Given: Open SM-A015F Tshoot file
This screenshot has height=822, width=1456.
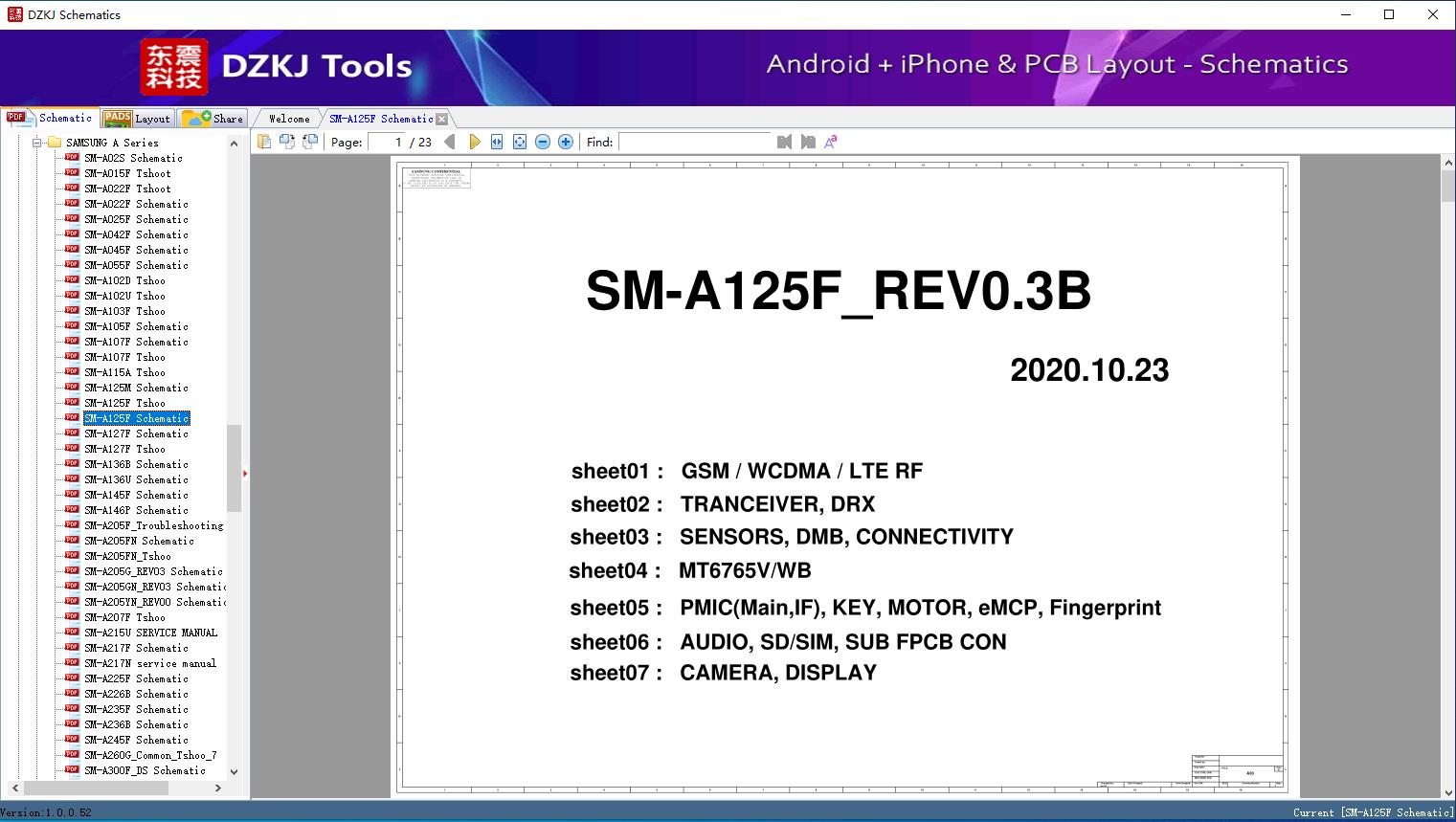Looking at the screenshot, I should (127, 173).
